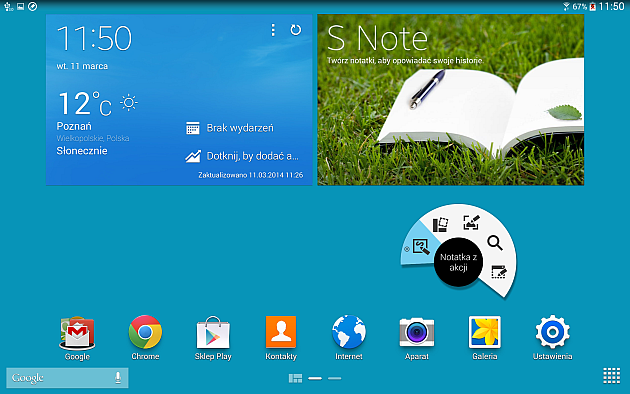Viewport: 630px width, 394px height.
Task: Open calendar Brak wydarzeń entry
Action: (x=229, y=128)
